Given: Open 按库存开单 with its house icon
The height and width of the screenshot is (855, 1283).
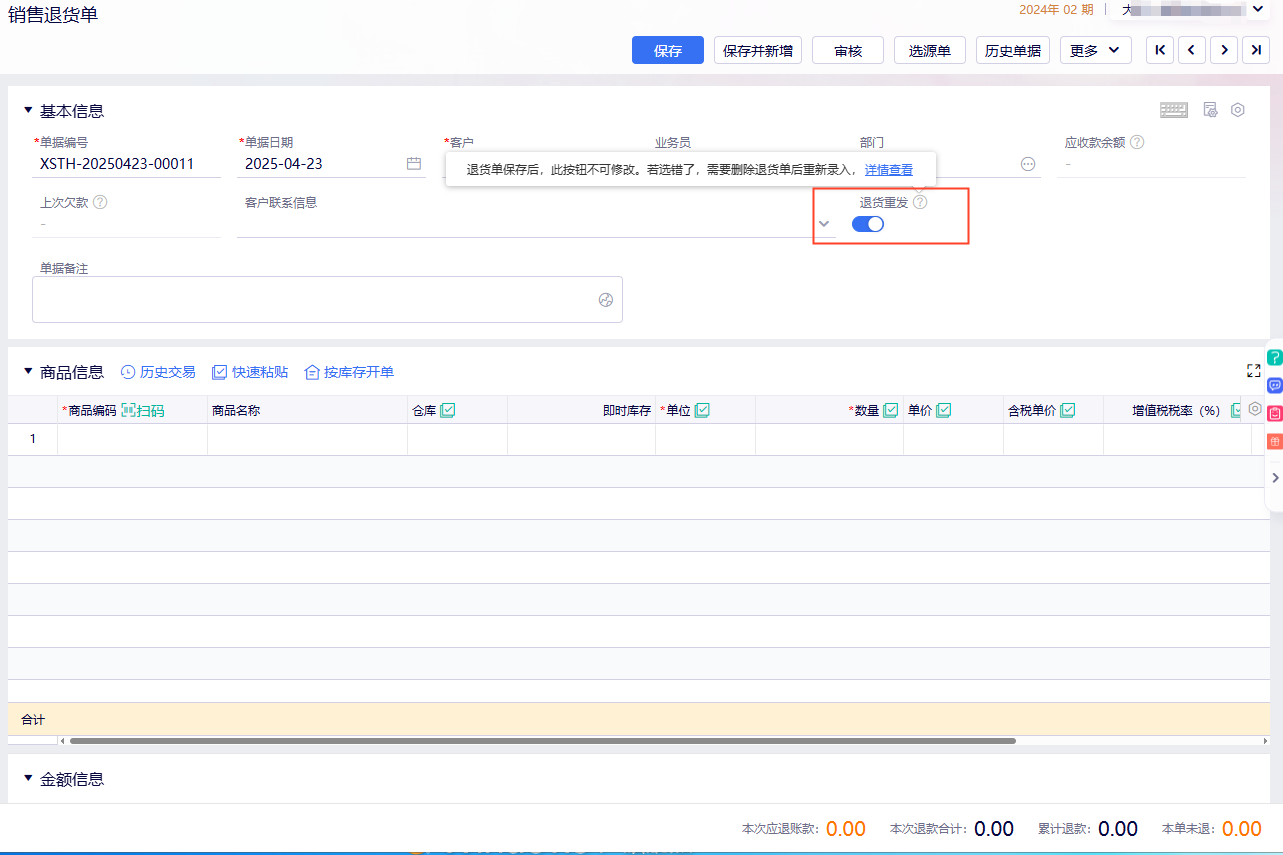Looking at the screenshot, I should pyautogui.click(x=349, y=372).
